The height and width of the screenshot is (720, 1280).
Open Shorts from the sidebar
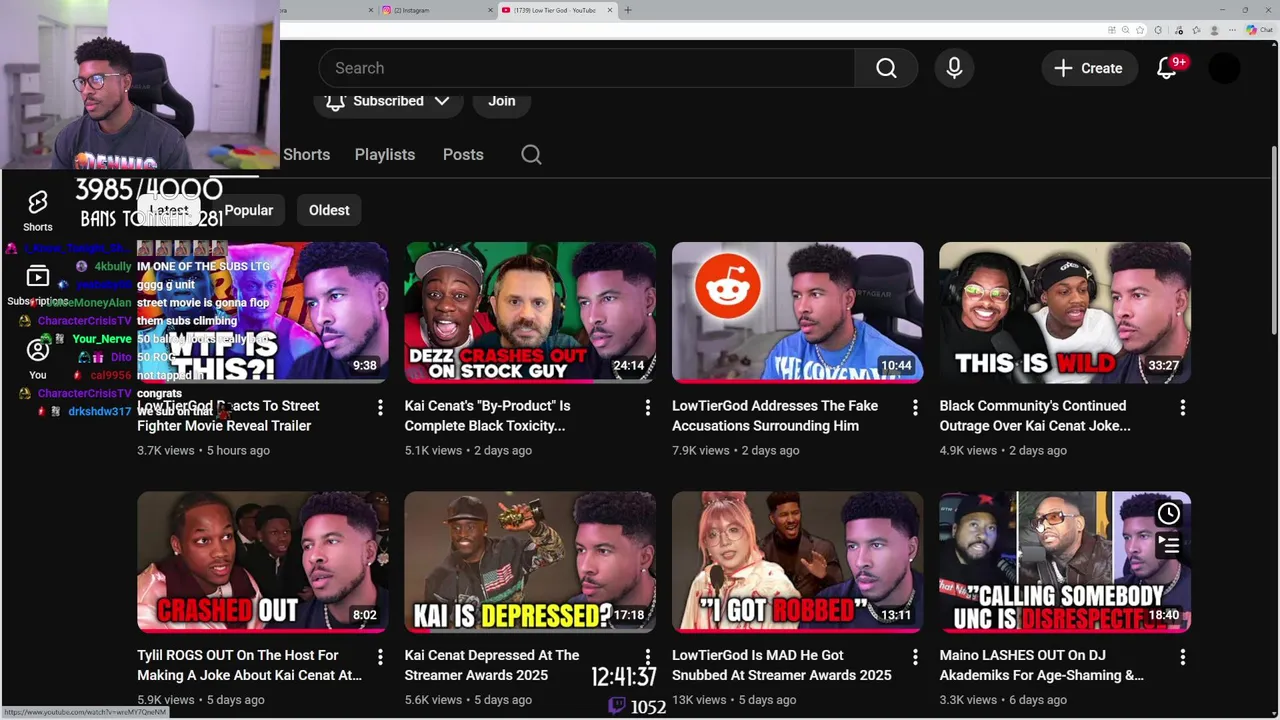click(x=38, y=211)
